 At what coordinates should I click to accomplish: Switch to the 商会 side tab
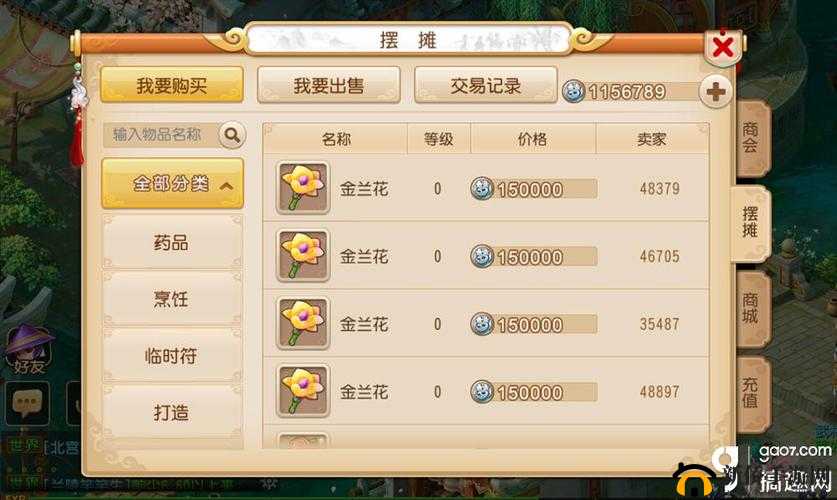(752, 138)
